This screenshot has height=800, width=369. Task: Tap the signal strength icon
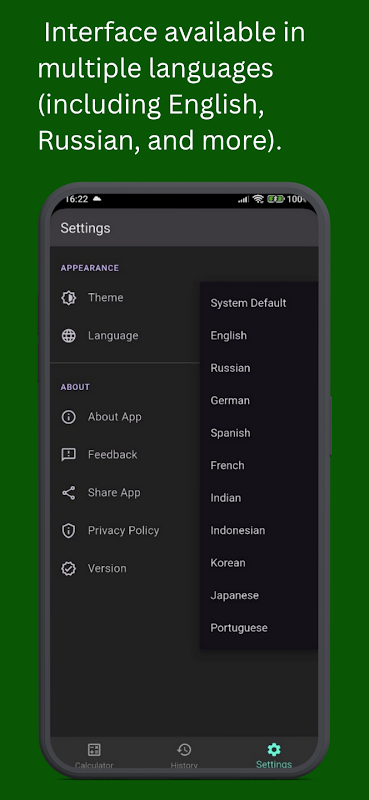click(243, 199)
